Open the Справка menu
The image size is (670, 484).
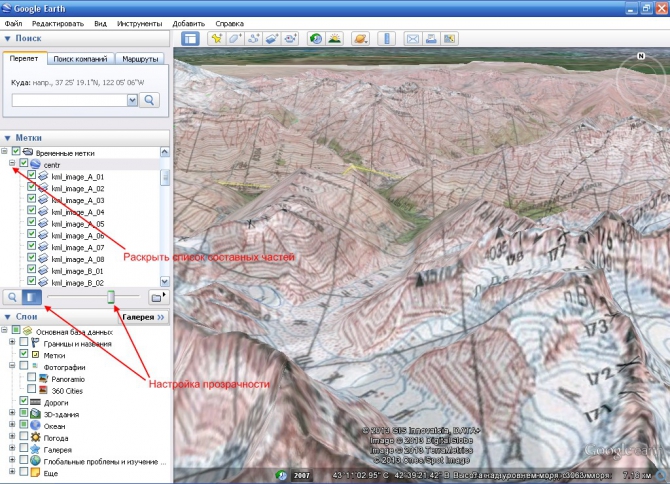click(x=229, y=23)
